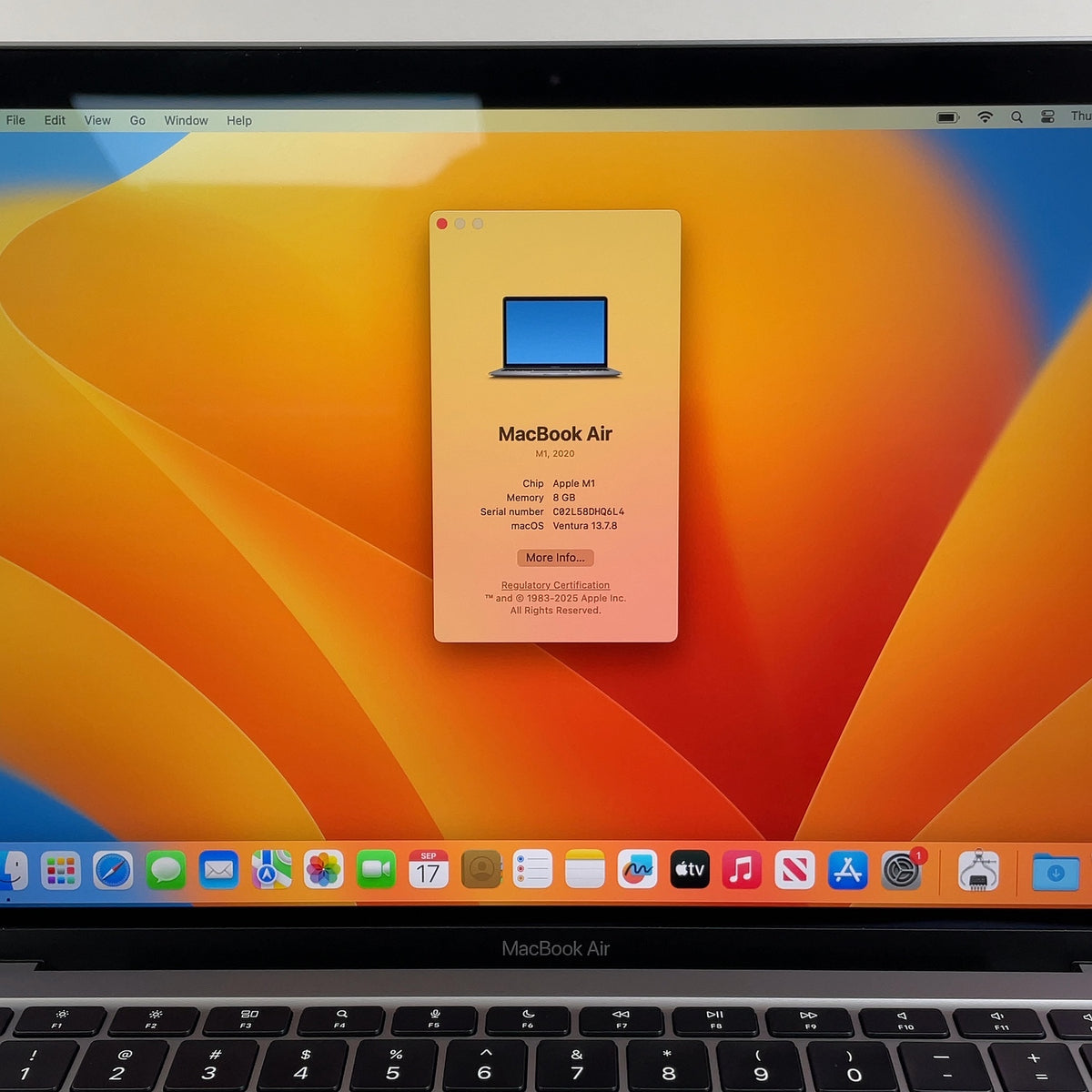Open the News app
This screenshot has width=1092, height=1092.
coord(794,870)
